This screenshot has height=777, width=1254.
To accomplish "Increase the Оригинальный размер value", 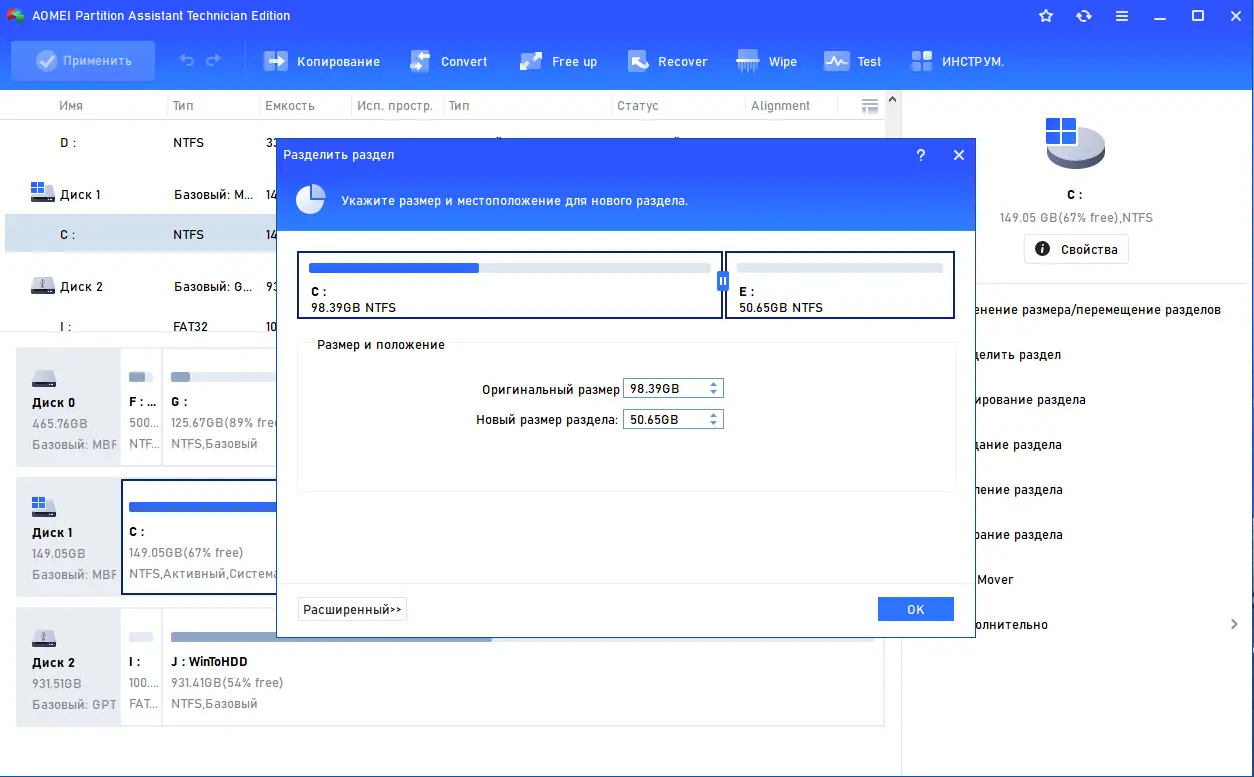I will point(714,385).
